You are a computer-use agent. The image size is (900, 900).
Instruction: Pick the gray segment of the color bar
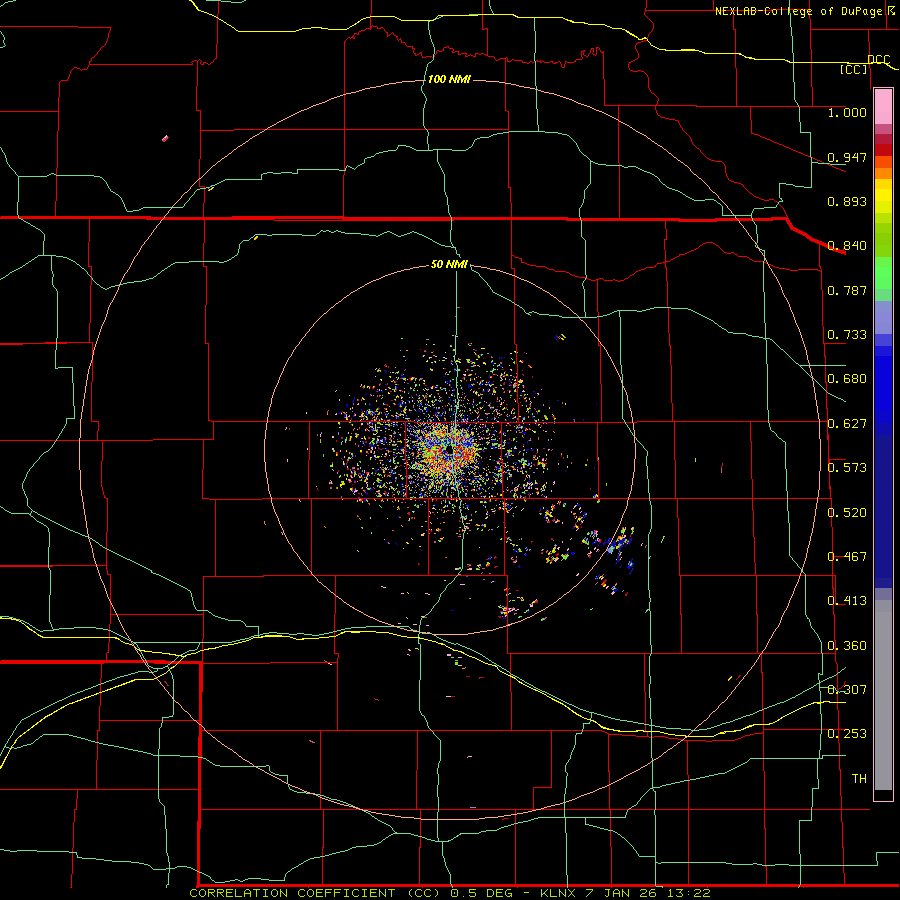(883, 697)
